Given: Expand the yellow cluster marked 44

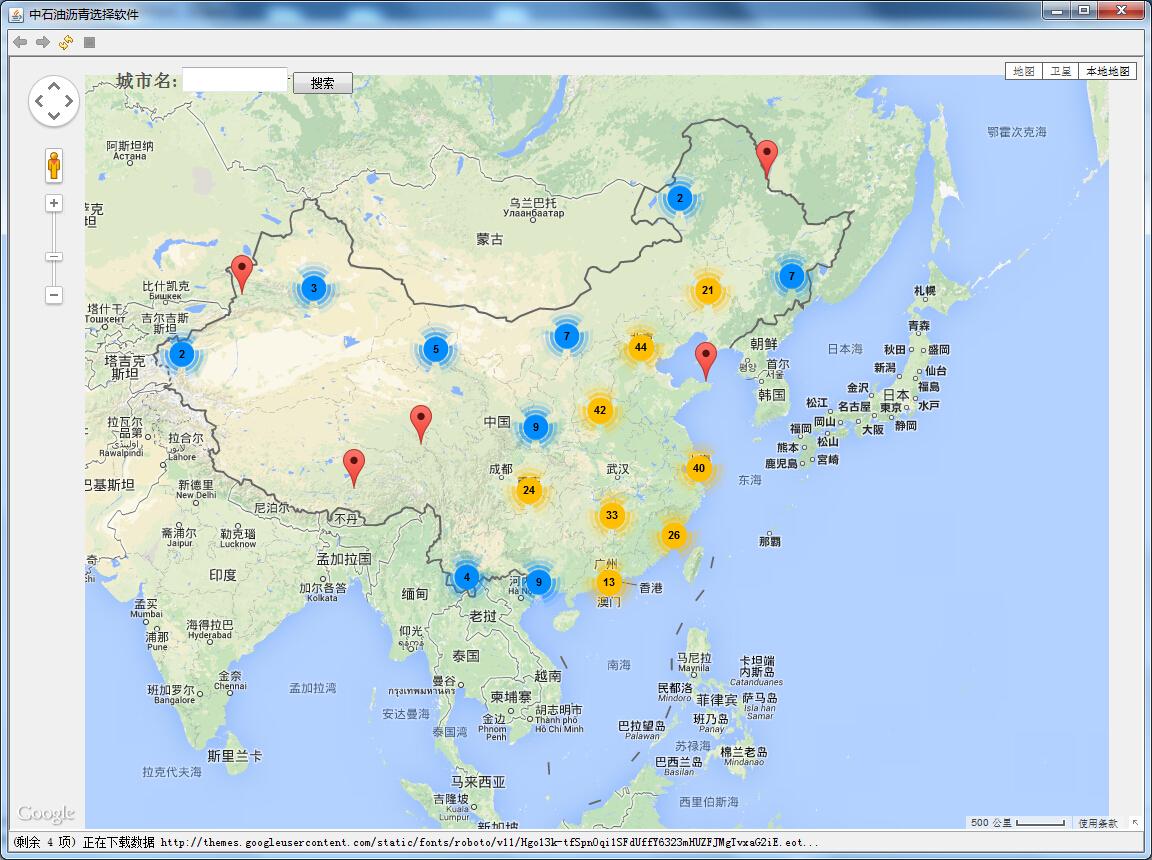Looking at the screenshot, I should 641,347.
